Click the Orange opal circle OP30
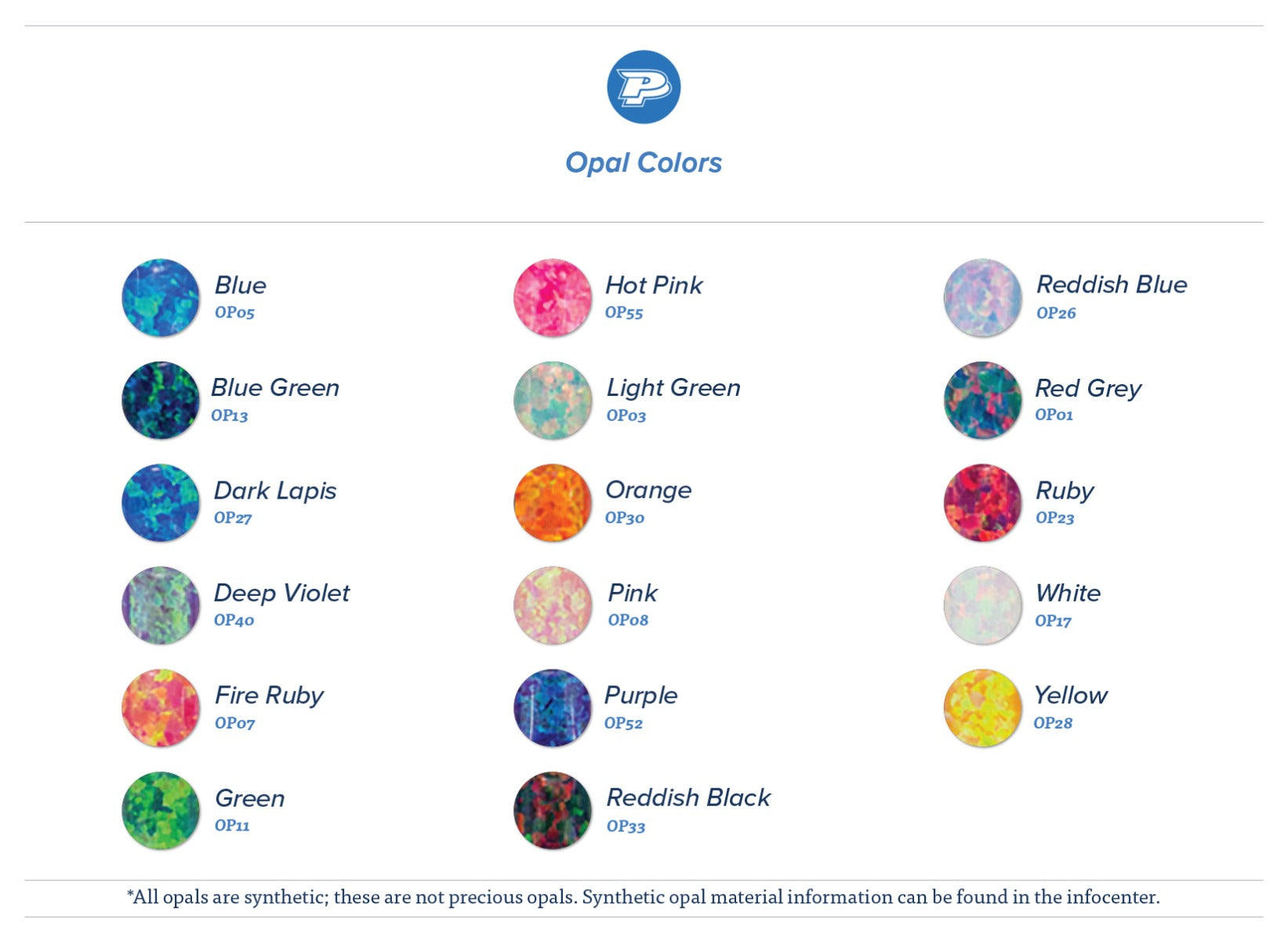This screenshot has width=1288, height=941. click(553, 503)
